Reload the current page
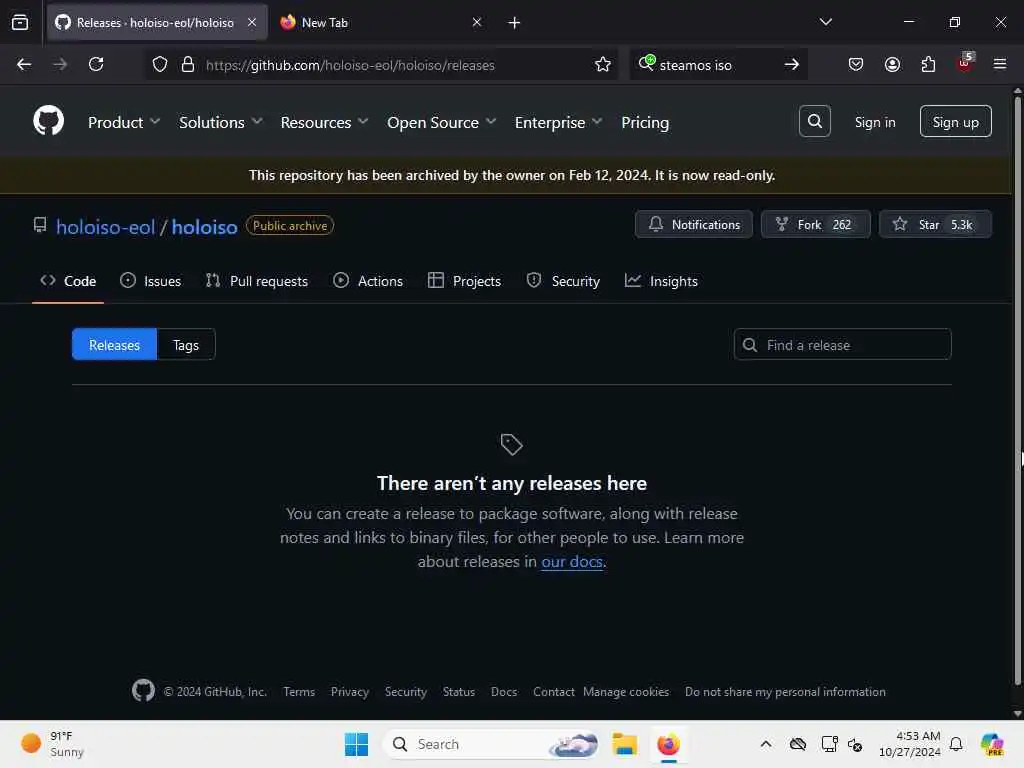This screenshot has width=1024, height=768. pos(96,64)
